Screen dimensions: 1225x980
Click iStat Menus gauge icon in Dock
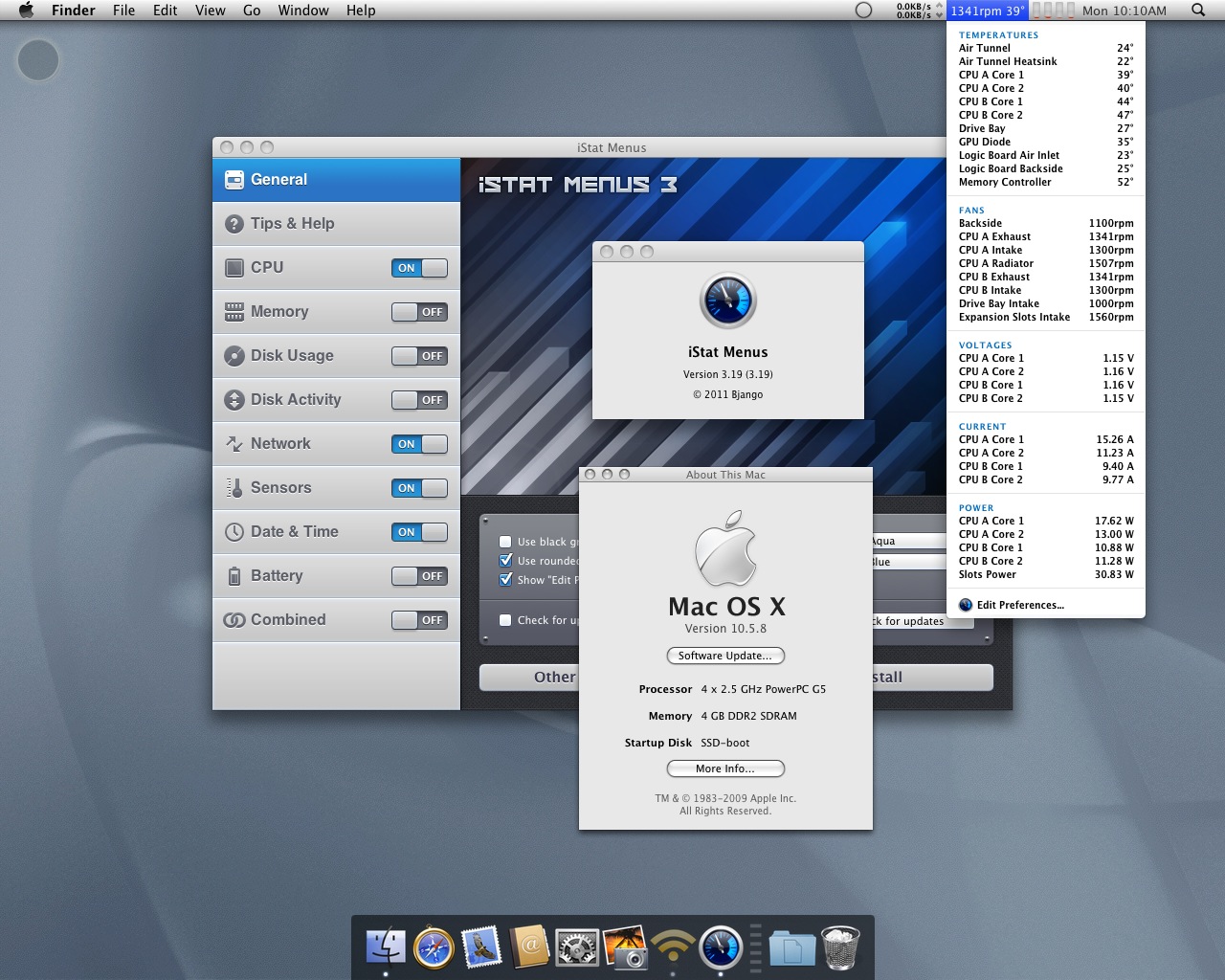(x=721, y=947)
